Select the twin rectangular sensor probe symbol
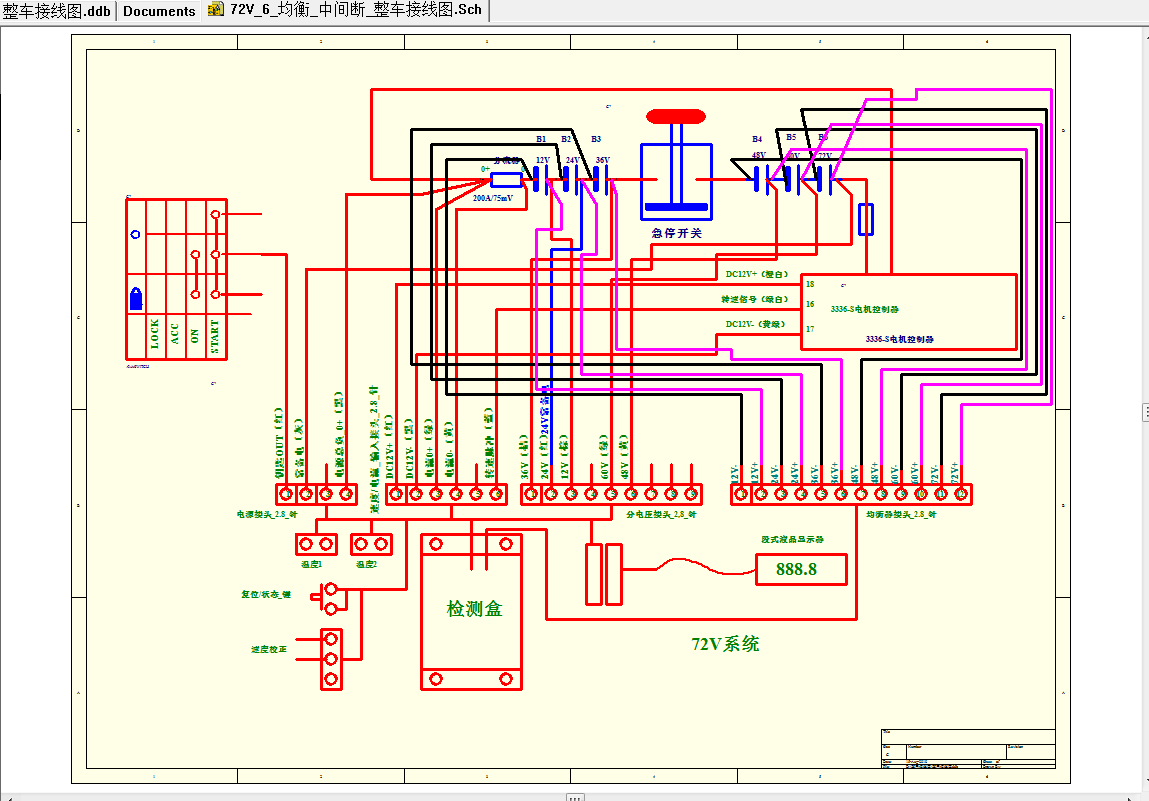This screenshot has width=1149, height=801. [604, 574]
